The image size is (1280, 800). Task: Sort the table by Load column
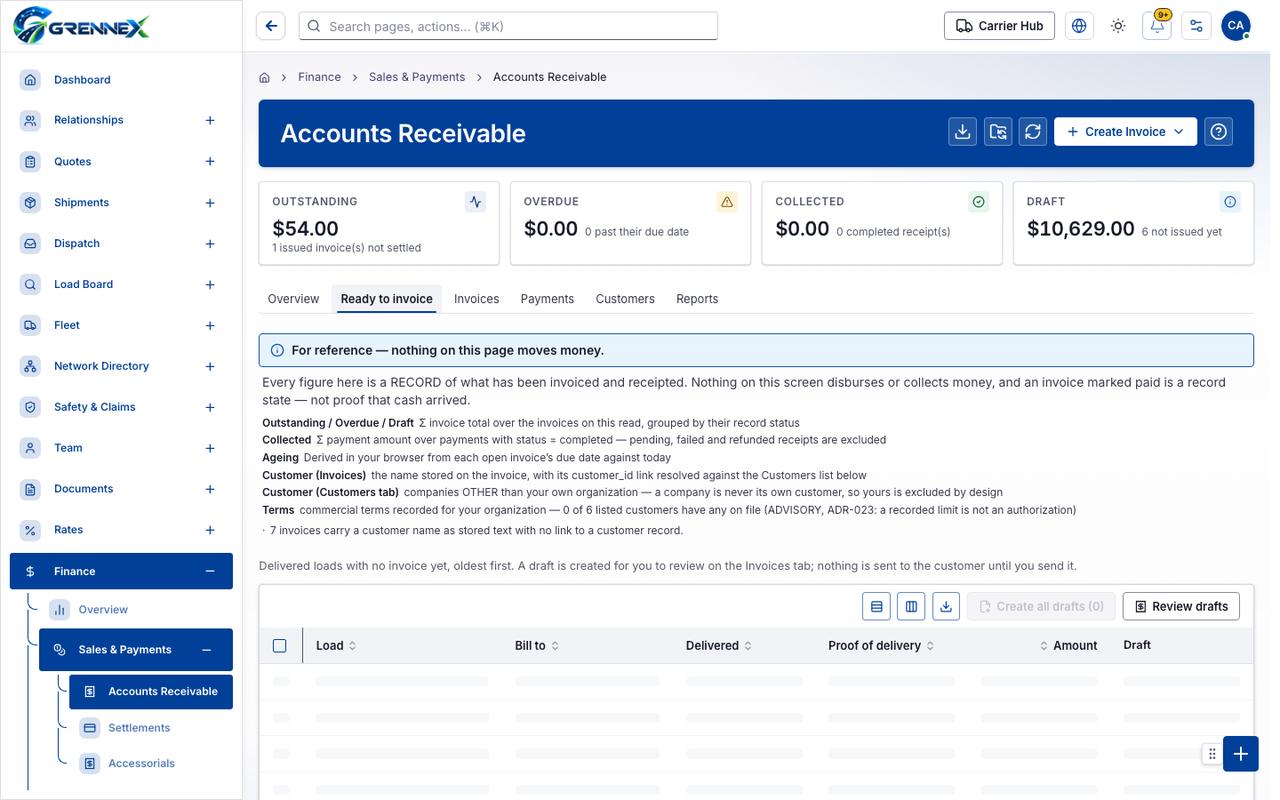pyautogui.click(x=336, y=646)
